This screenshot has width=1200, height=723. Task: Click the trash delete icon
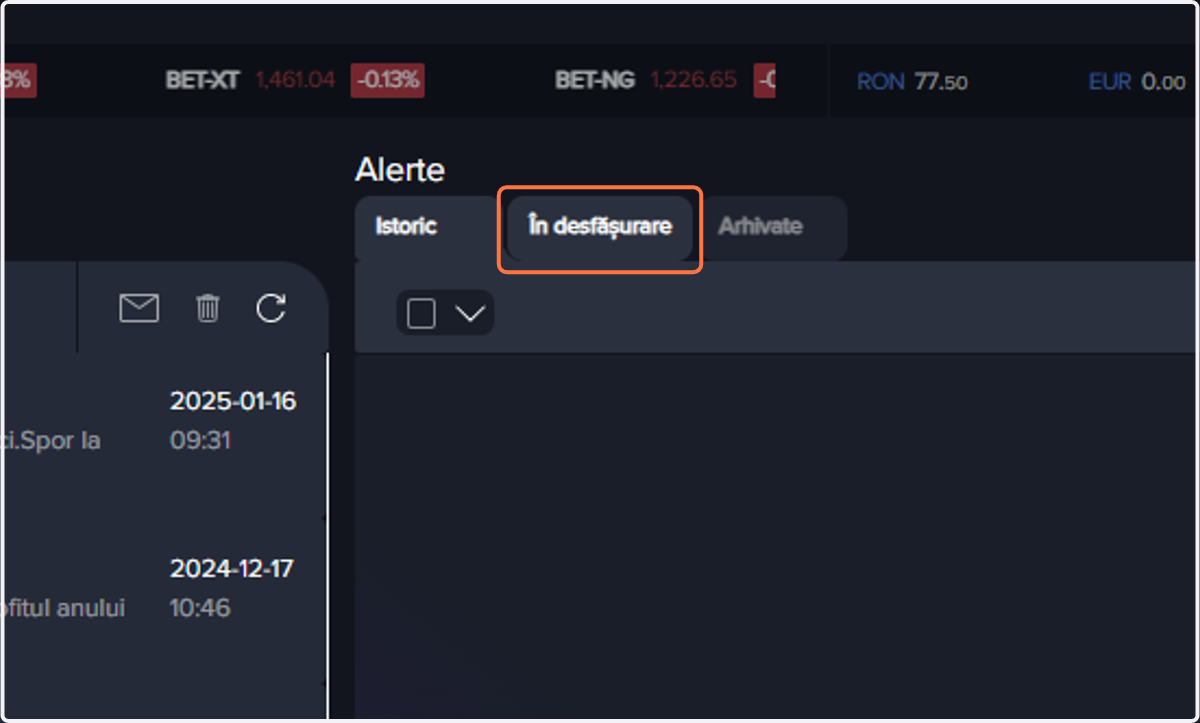click(x=207, y=308)
